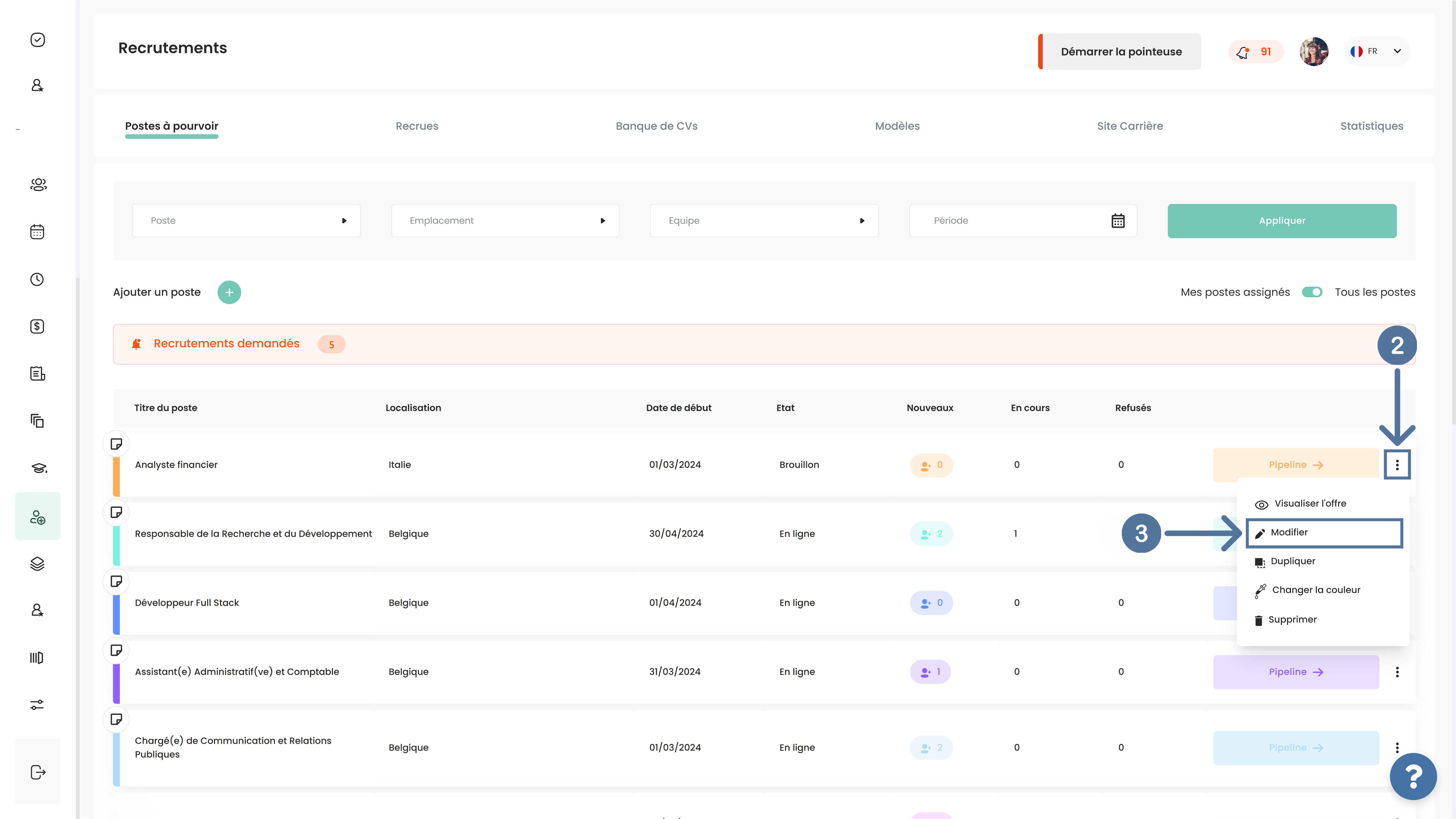Click the Brouillon status cell
Viewport: 1456px width, 819px height.
[x=799, y=465]
